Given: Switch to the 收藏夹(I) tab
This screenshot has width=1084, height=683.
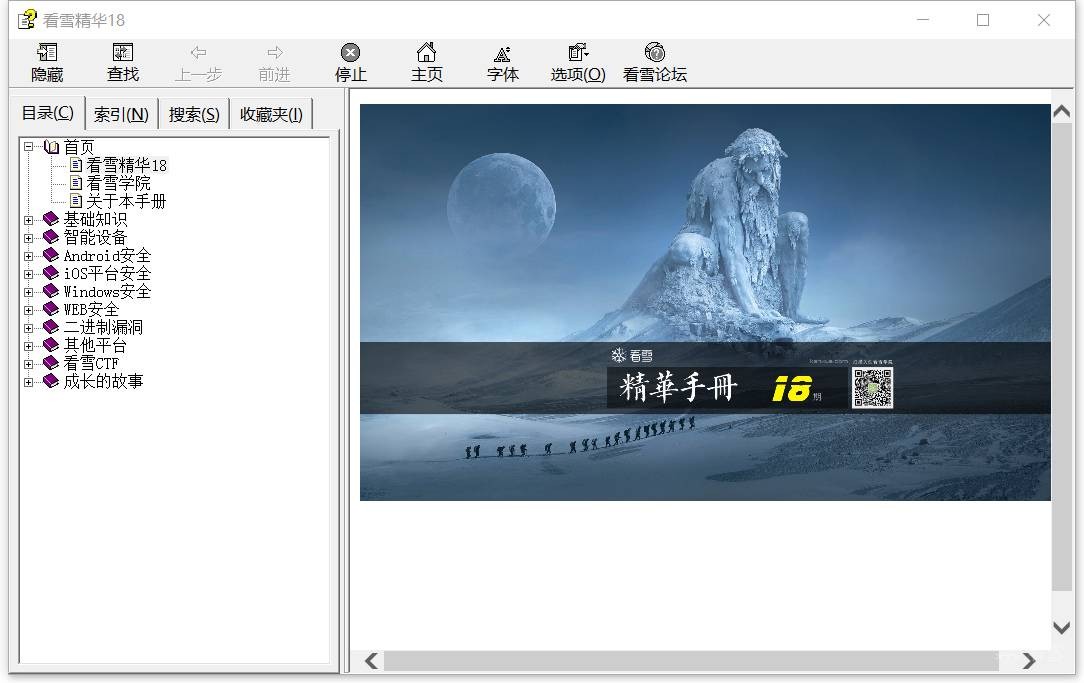Looking at the screenshot, I should pyautogui.click(x=271, y=114).
